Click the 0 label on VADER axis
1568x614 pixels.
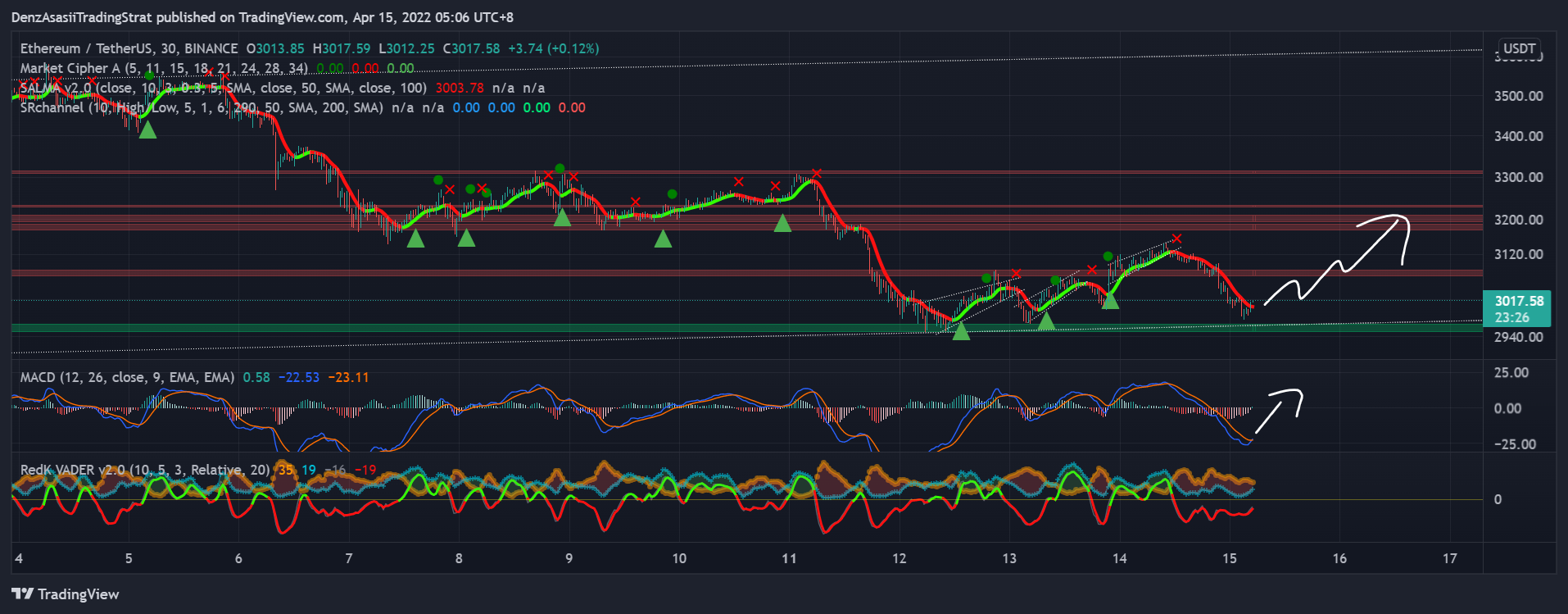coord(1498,499)
